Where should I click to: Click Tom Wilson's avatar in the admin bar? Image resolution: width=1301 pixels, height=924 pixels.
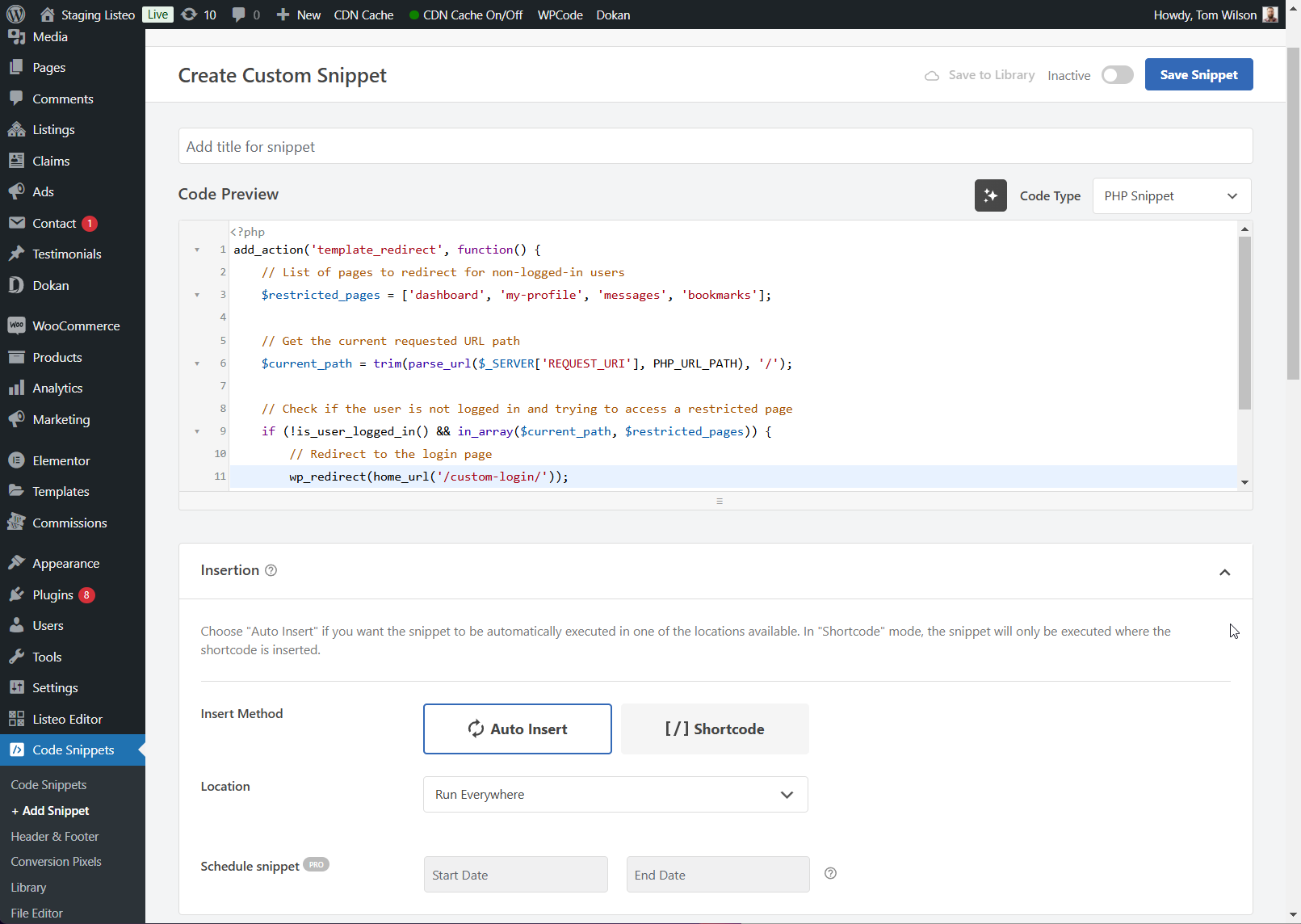pos(1270,15)
